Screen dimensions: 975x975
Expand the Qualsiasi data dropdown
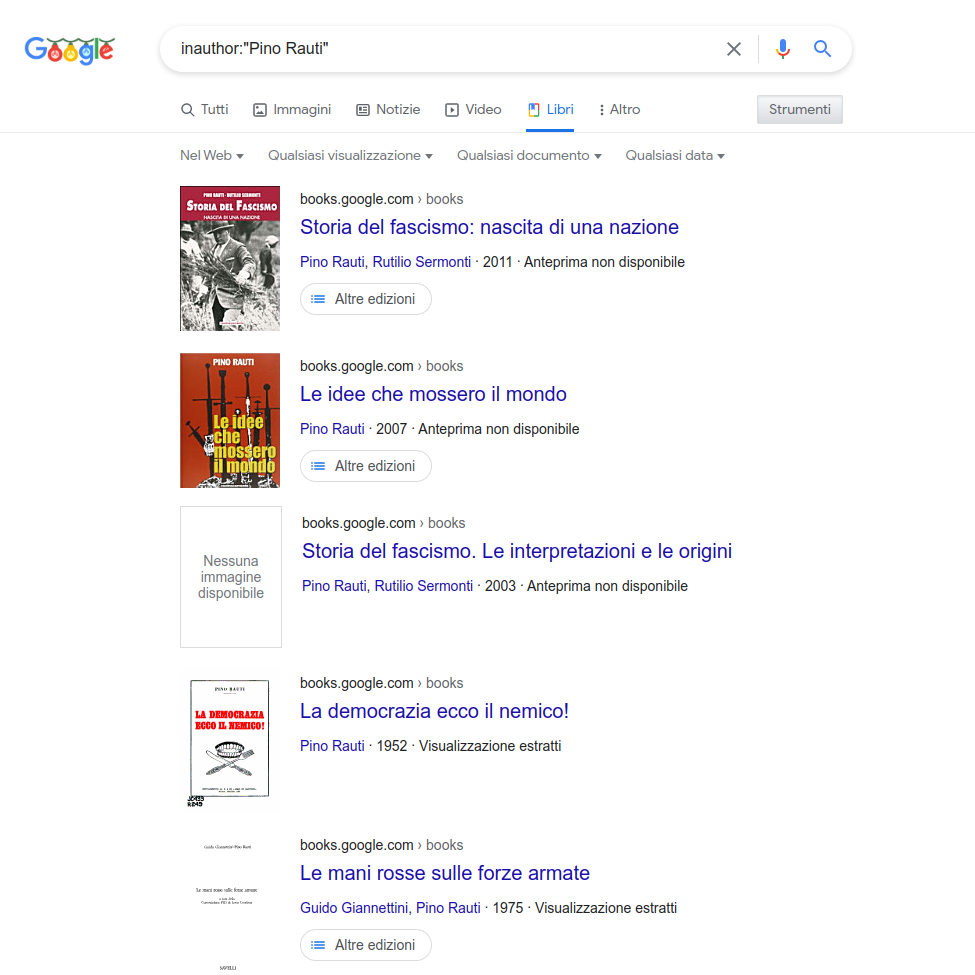point(675,155)
